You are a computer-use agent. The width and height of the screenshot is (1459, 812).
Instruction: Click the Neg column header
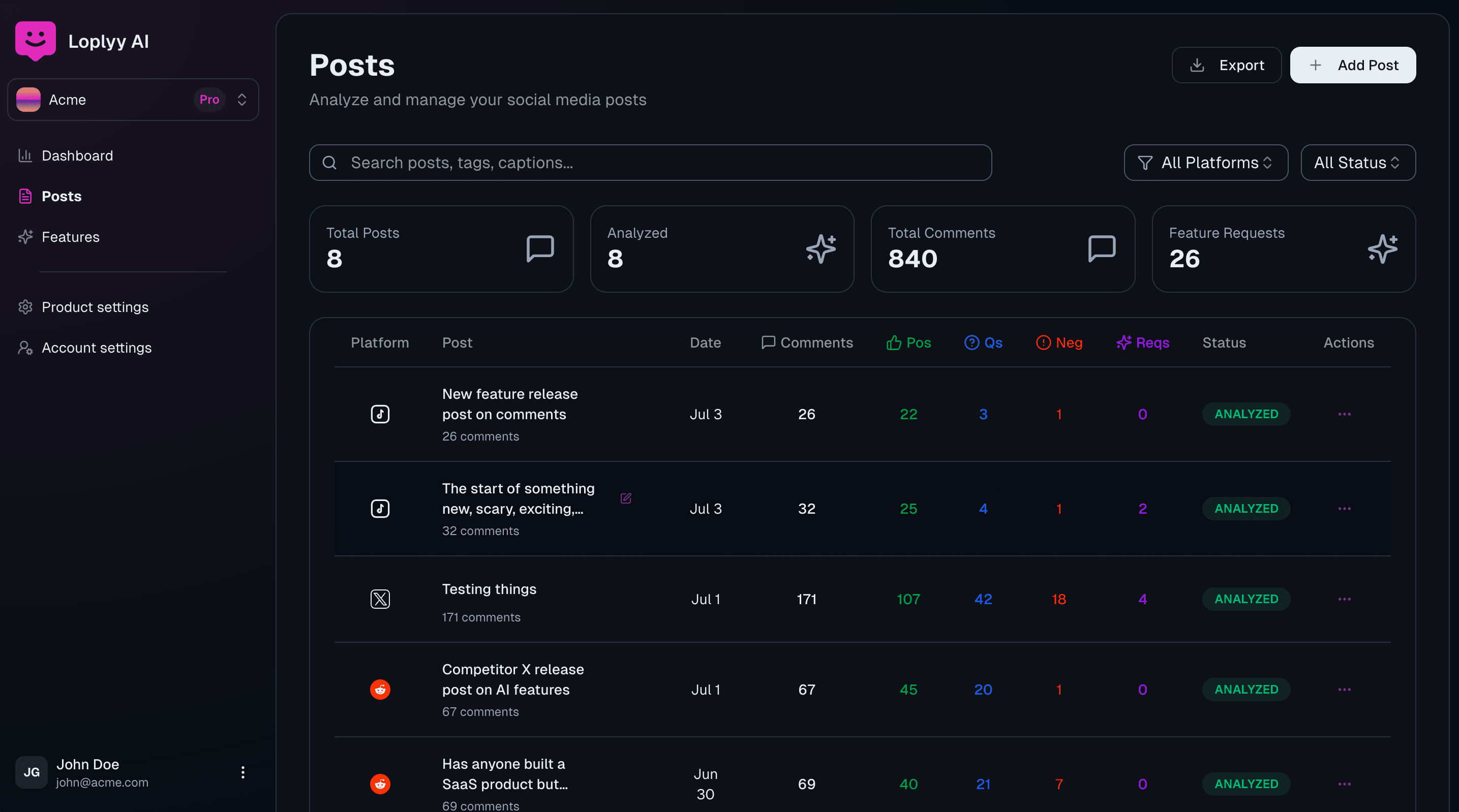tap(1058, 343)
